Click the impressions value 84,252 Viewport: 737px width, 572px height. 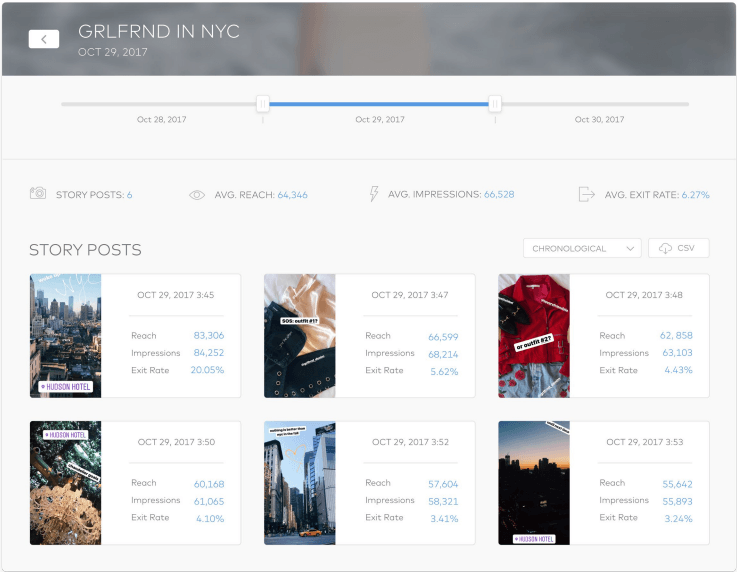click(209, 353)
